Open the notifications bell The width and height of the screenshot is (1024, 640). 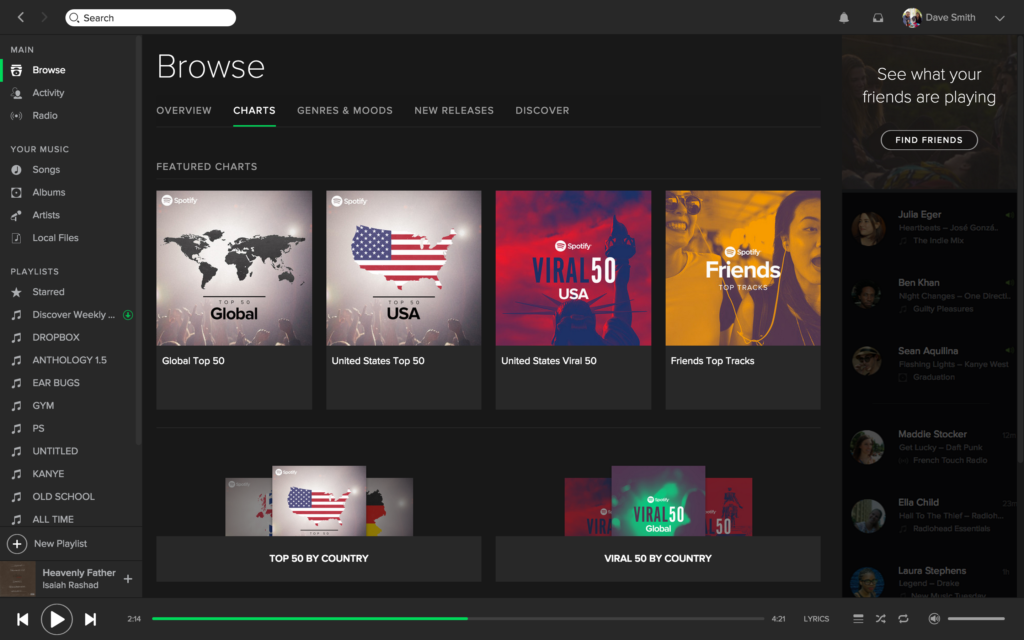pos(844,18)
